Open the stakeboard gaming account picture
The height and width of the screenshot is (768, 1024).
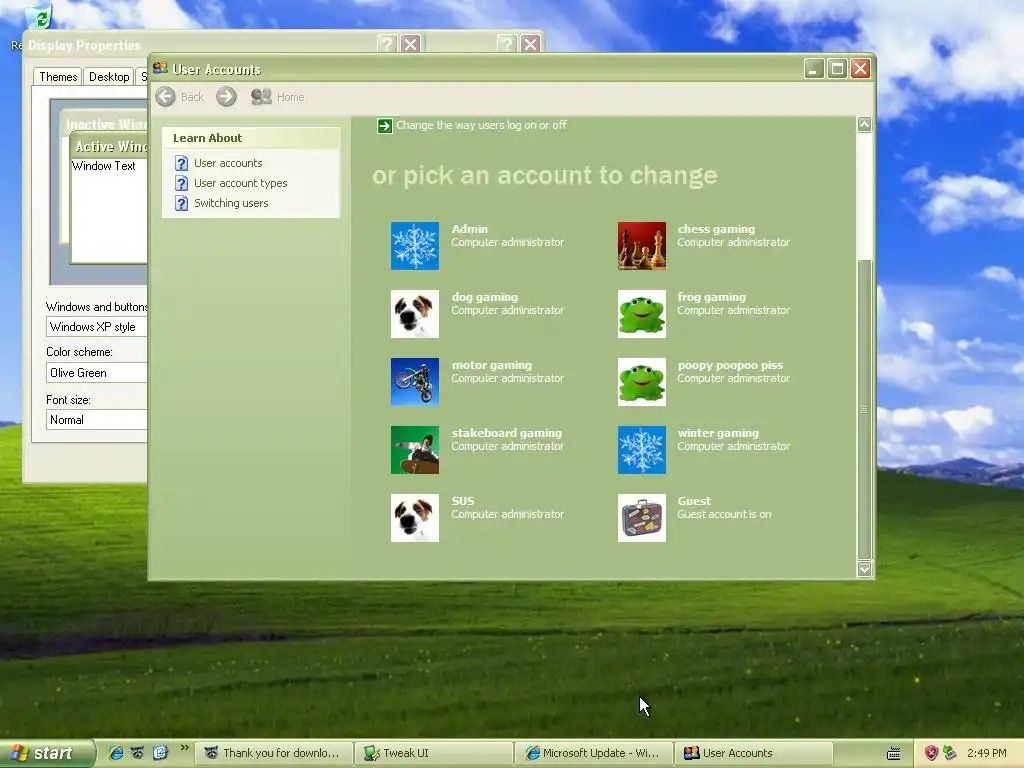click(x=415, y=450)
